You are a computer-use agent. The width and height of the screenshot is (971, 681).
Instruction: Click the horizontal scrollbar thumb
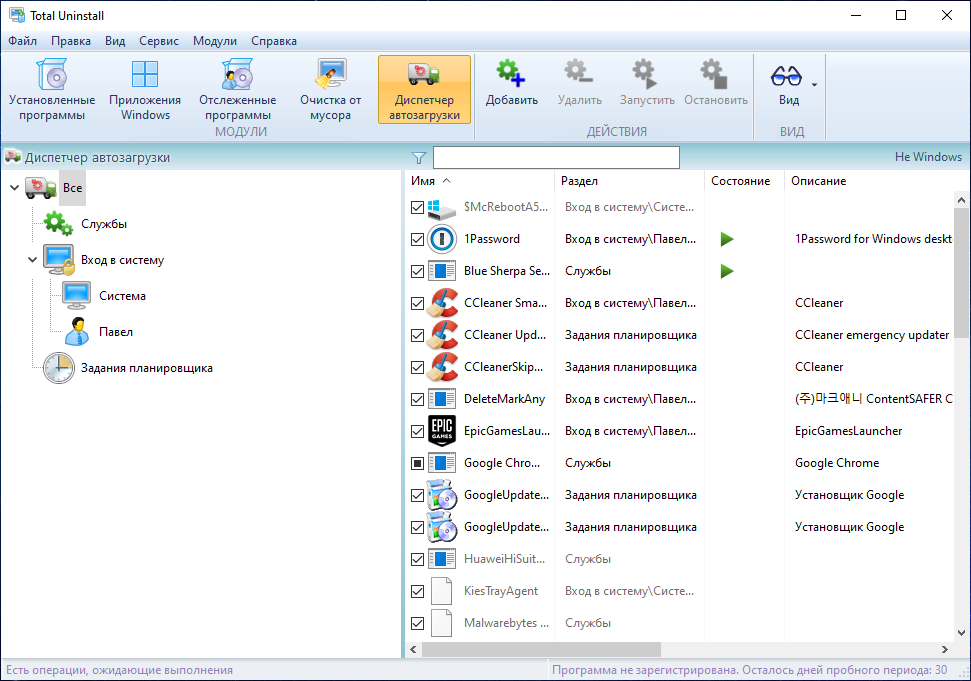tap(541, 649)
